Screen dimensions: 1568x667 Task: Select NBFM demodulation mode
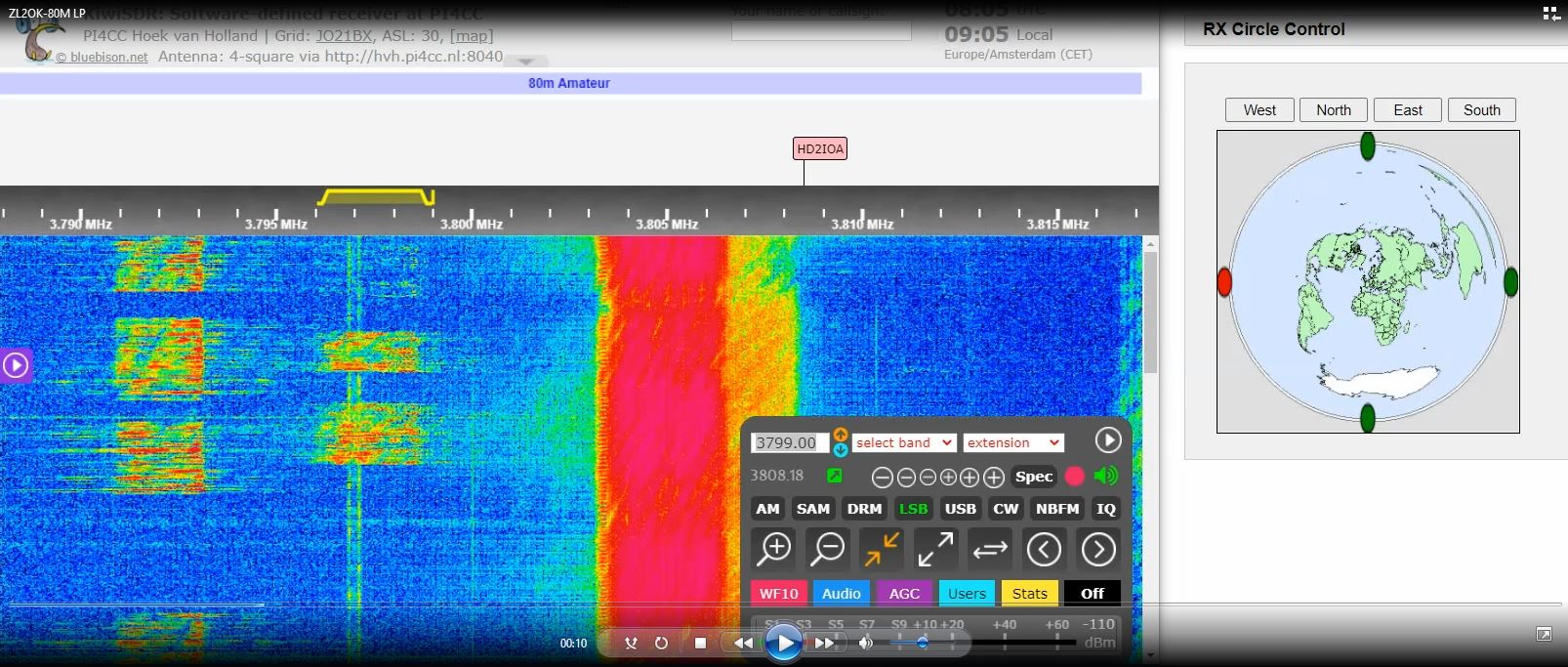pyautogui.click(x=1057, y=509)
